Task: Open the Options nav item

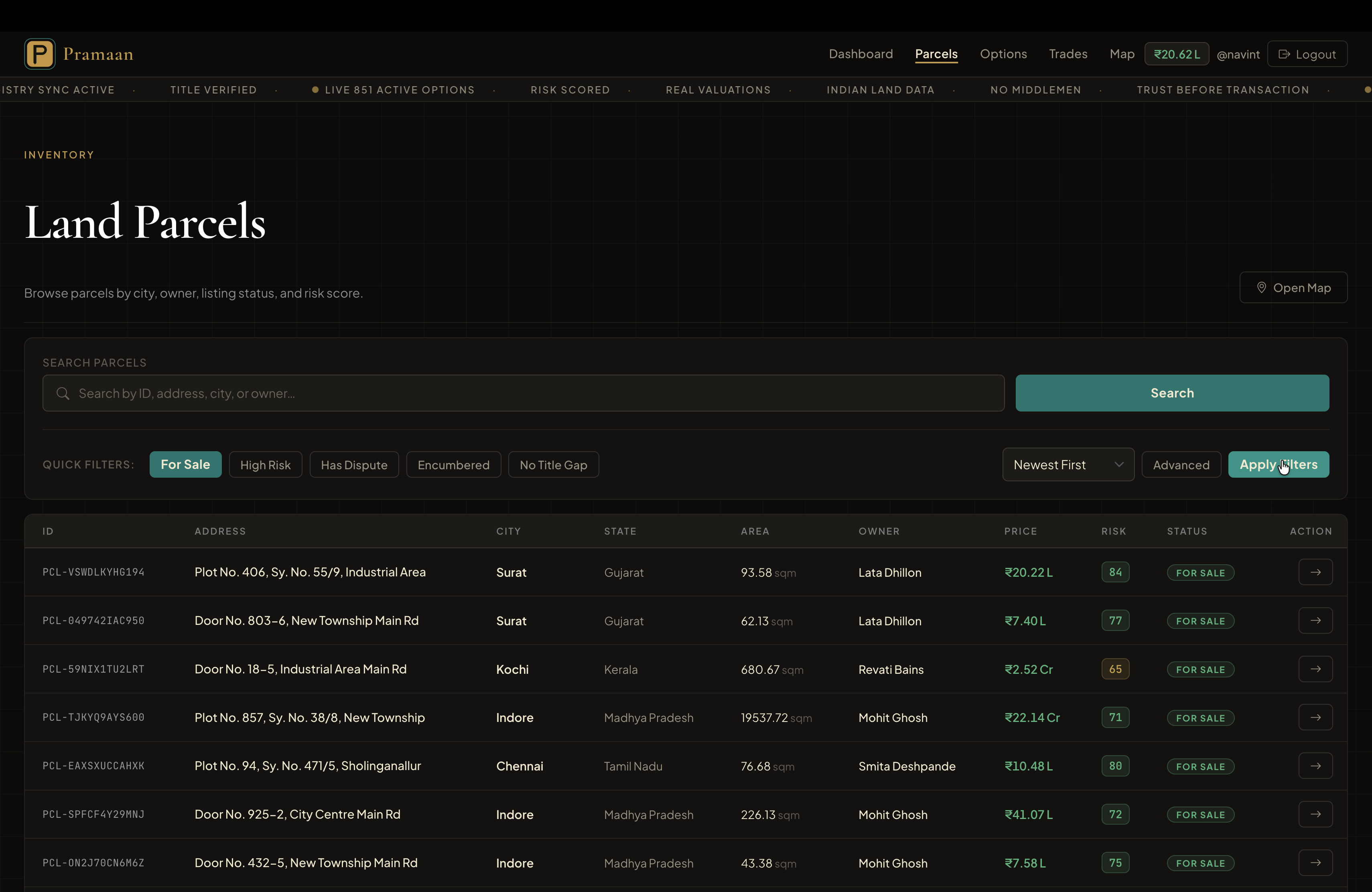Action: pos(1003,54)
